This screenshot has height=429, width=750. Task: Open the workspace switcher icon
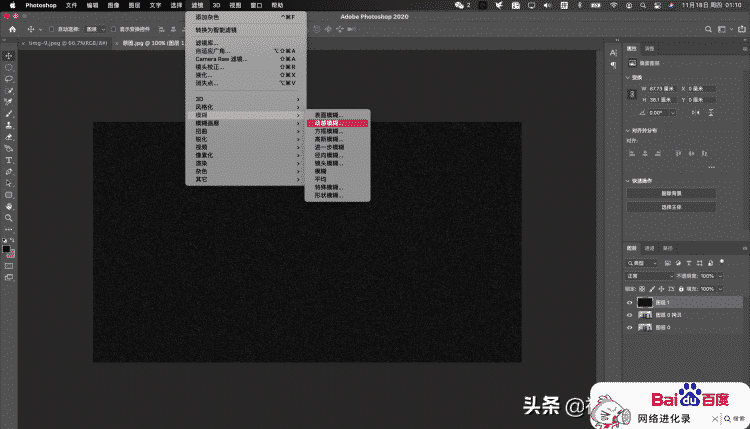tap(722, 29)
